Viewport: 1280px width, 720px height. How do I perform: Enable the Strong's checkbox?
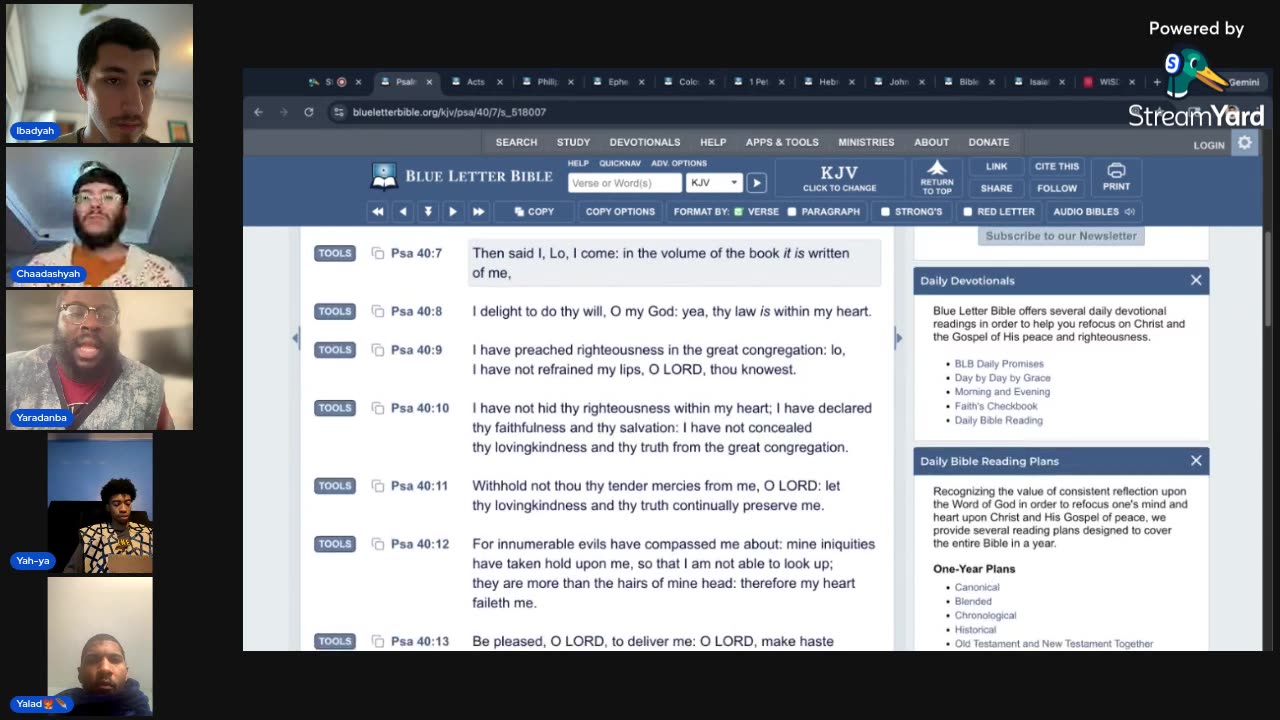pos(885,212)
